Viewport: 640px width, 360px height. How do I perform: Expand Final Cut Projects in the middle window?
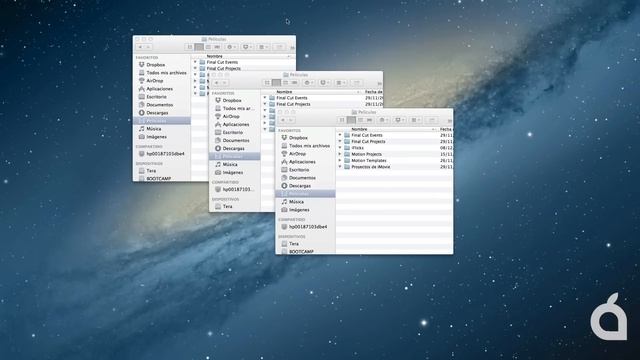pyautogui.click(x=264, y=104)
